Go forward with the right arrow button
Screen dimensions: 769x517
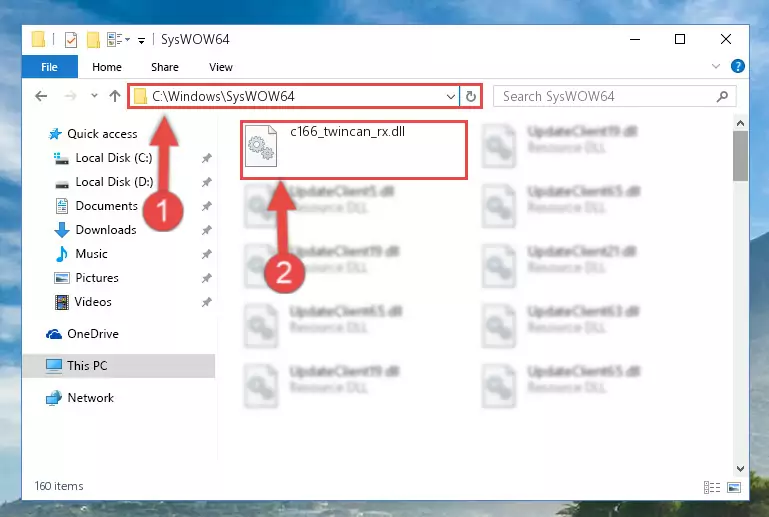tap(70, 96)
